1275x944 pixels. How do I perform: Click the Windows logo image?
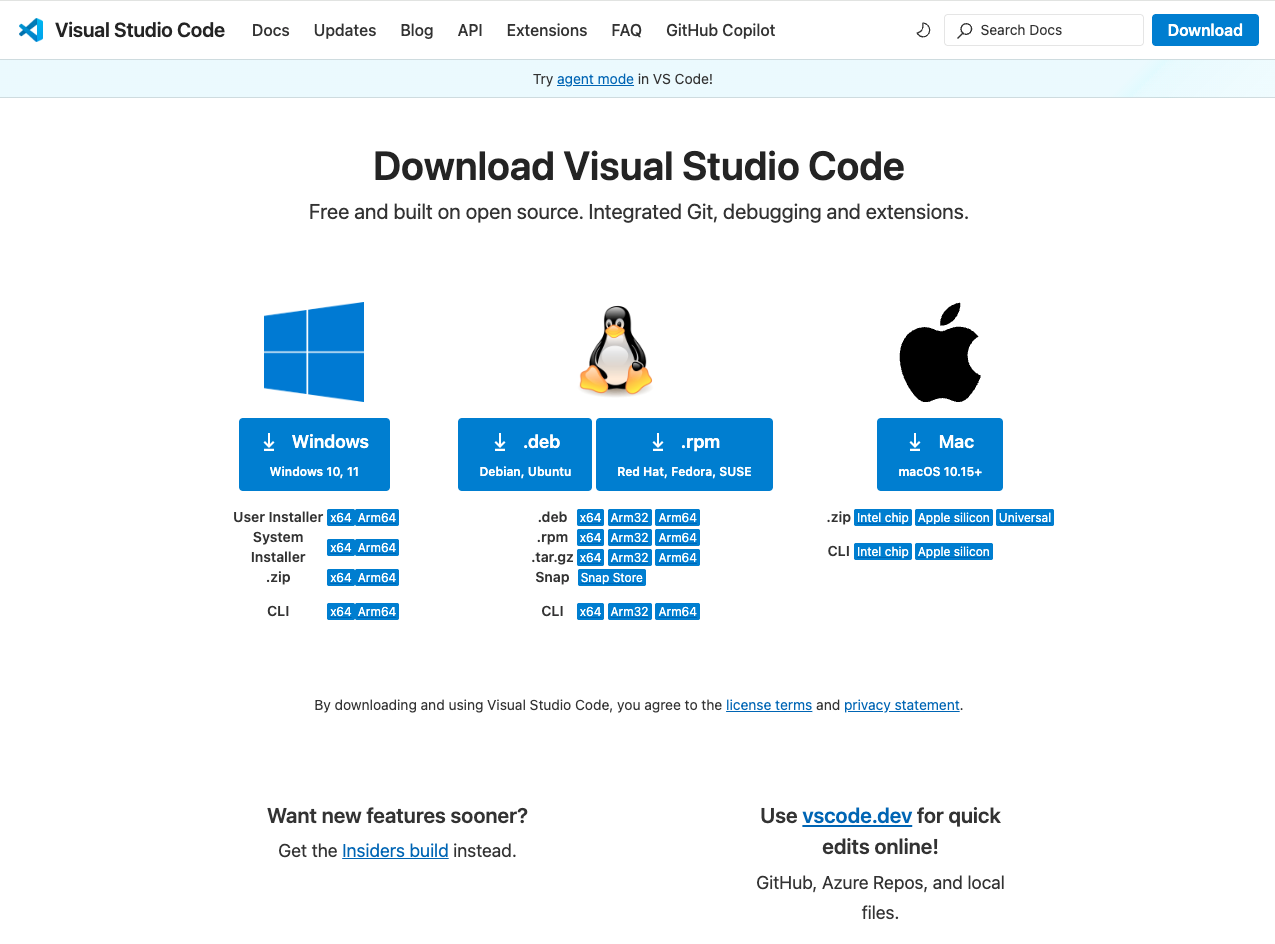(314, 352)
